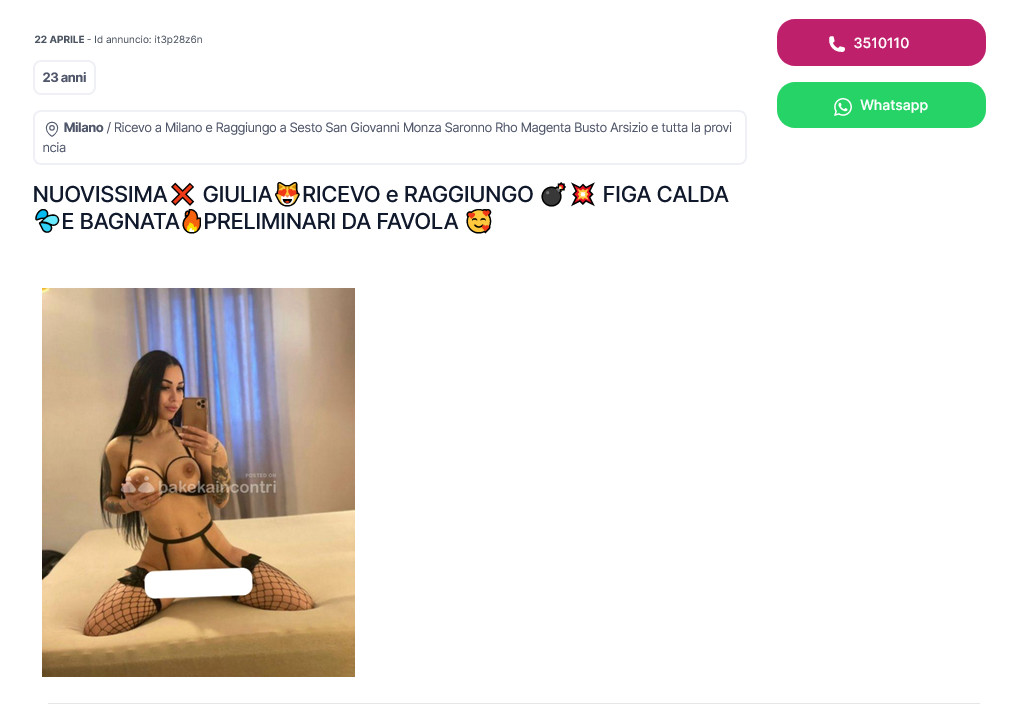Screen dimensions: 1023x718
Task: Click the fire emoji in title
Action: 191,221
